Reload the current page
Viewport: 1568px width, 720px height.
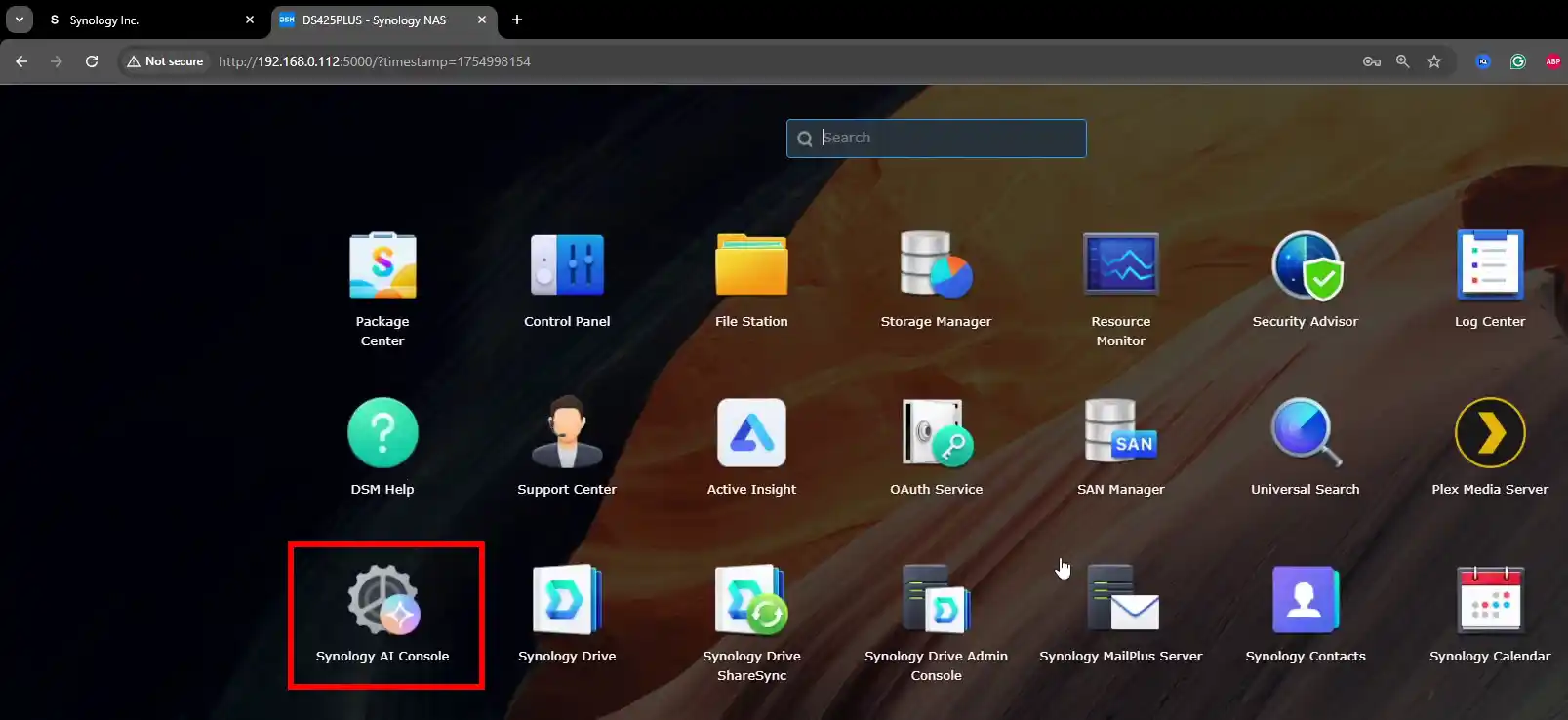tap(92, 61)
